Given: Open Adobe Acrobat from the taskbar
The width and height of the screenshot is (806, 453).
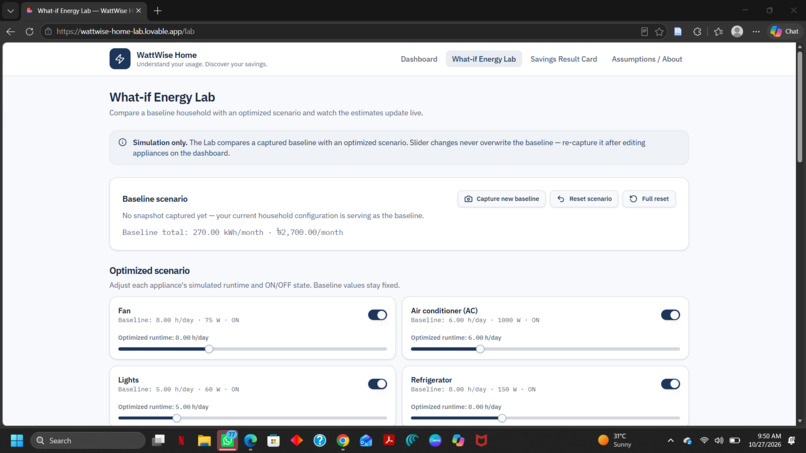Looking at the screenshot, I should [x=389, y=441].
